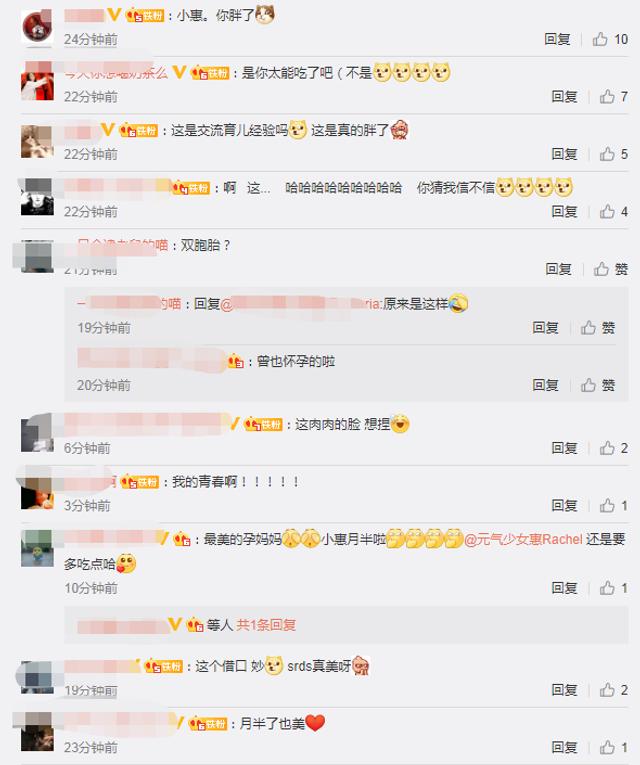The height and width of the screenshot is (765, 640).
Task: Open avatar of '小惠。你胖了' commenter
Action: (x=37, y=27)
